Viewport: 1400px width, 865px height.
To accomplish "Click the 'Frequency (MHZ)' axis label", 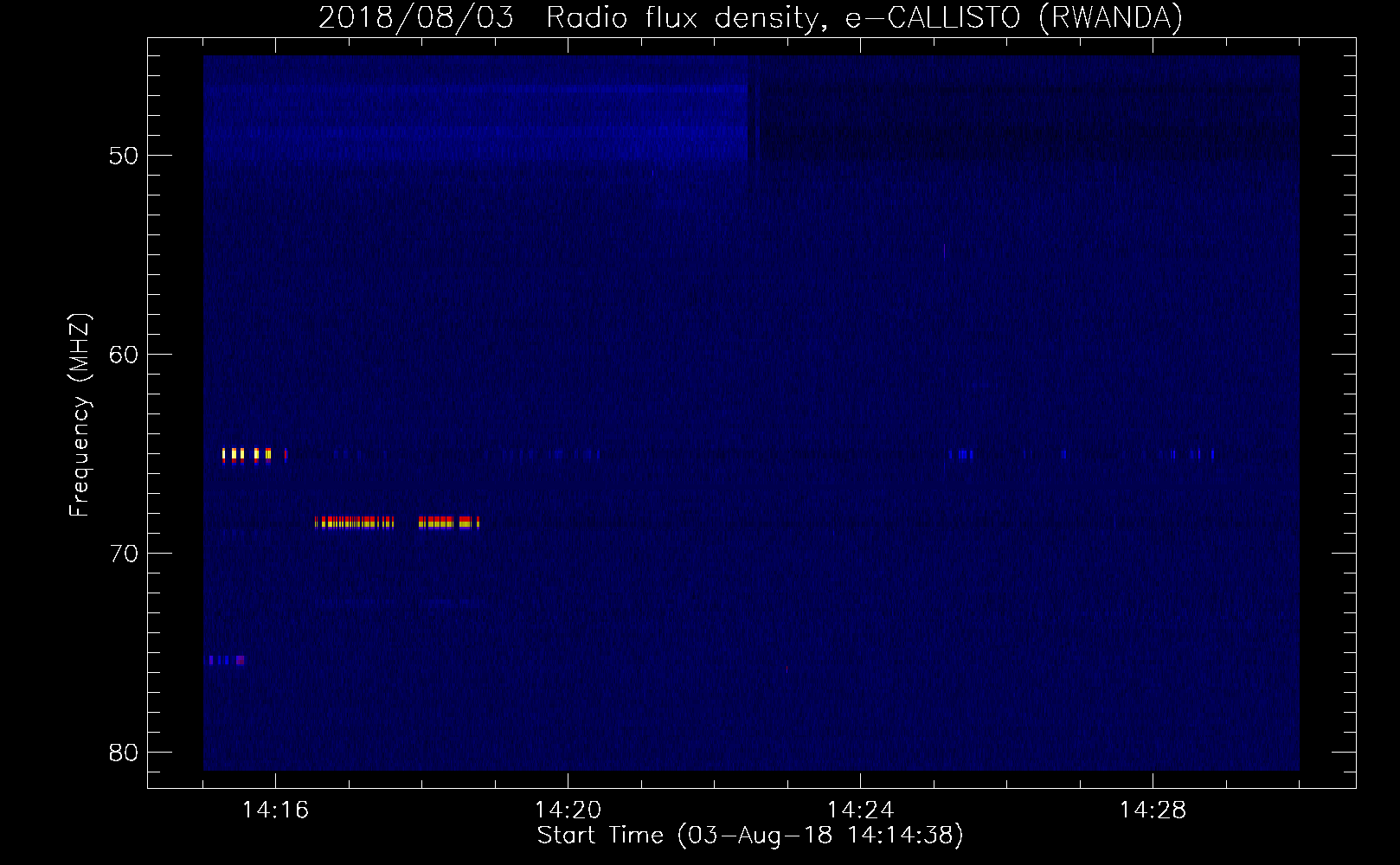I will [79, 415].
